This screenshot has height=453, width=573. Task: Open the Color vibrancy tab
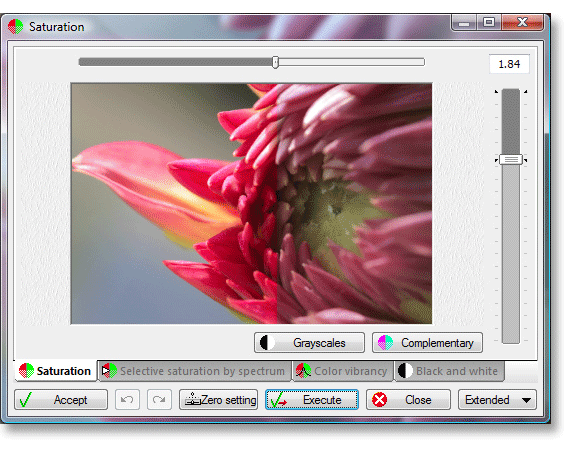(343, 371)
